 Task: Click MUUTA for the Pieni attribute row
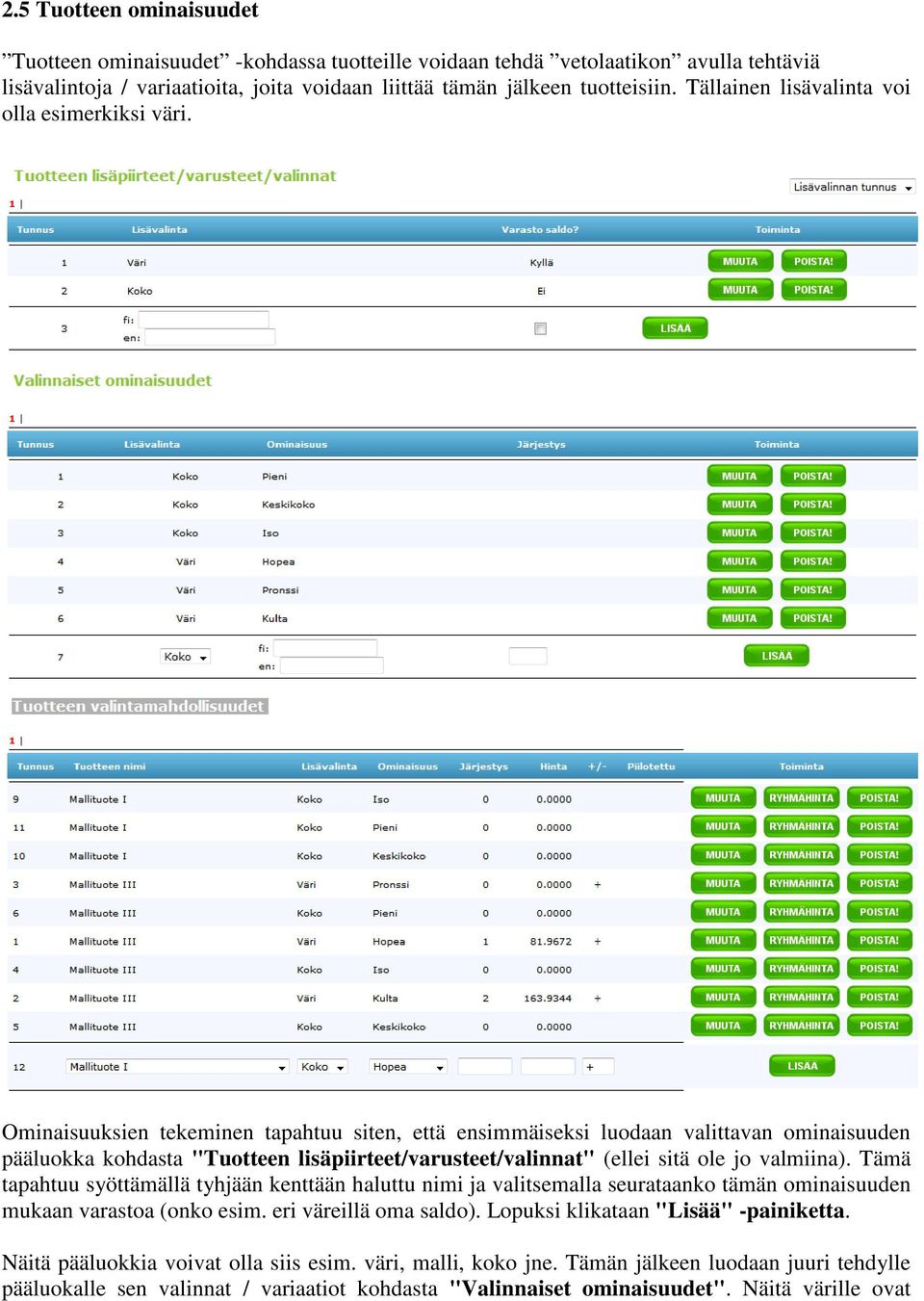point(739,477)
